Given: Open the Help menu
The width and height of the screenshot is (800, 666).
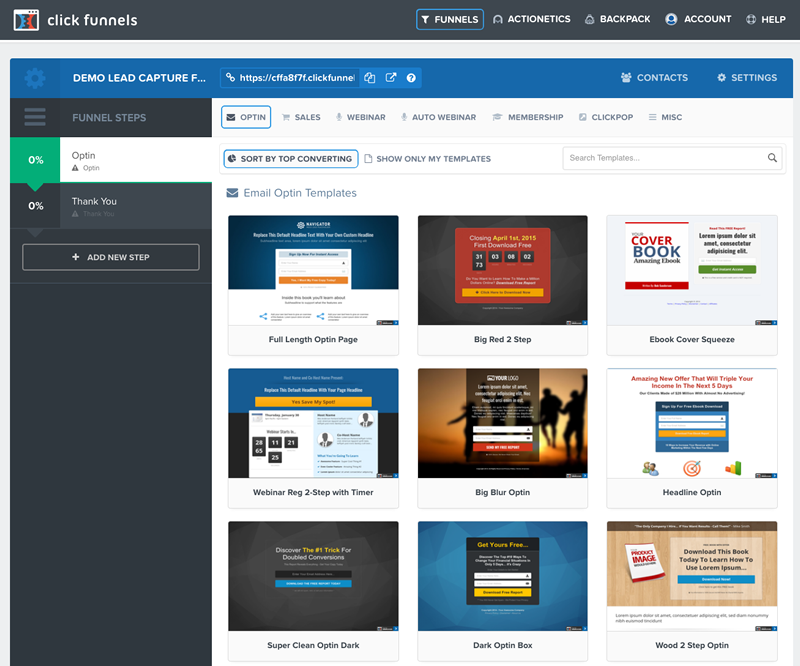Looking at the screenshot, I should click(766, 19).
